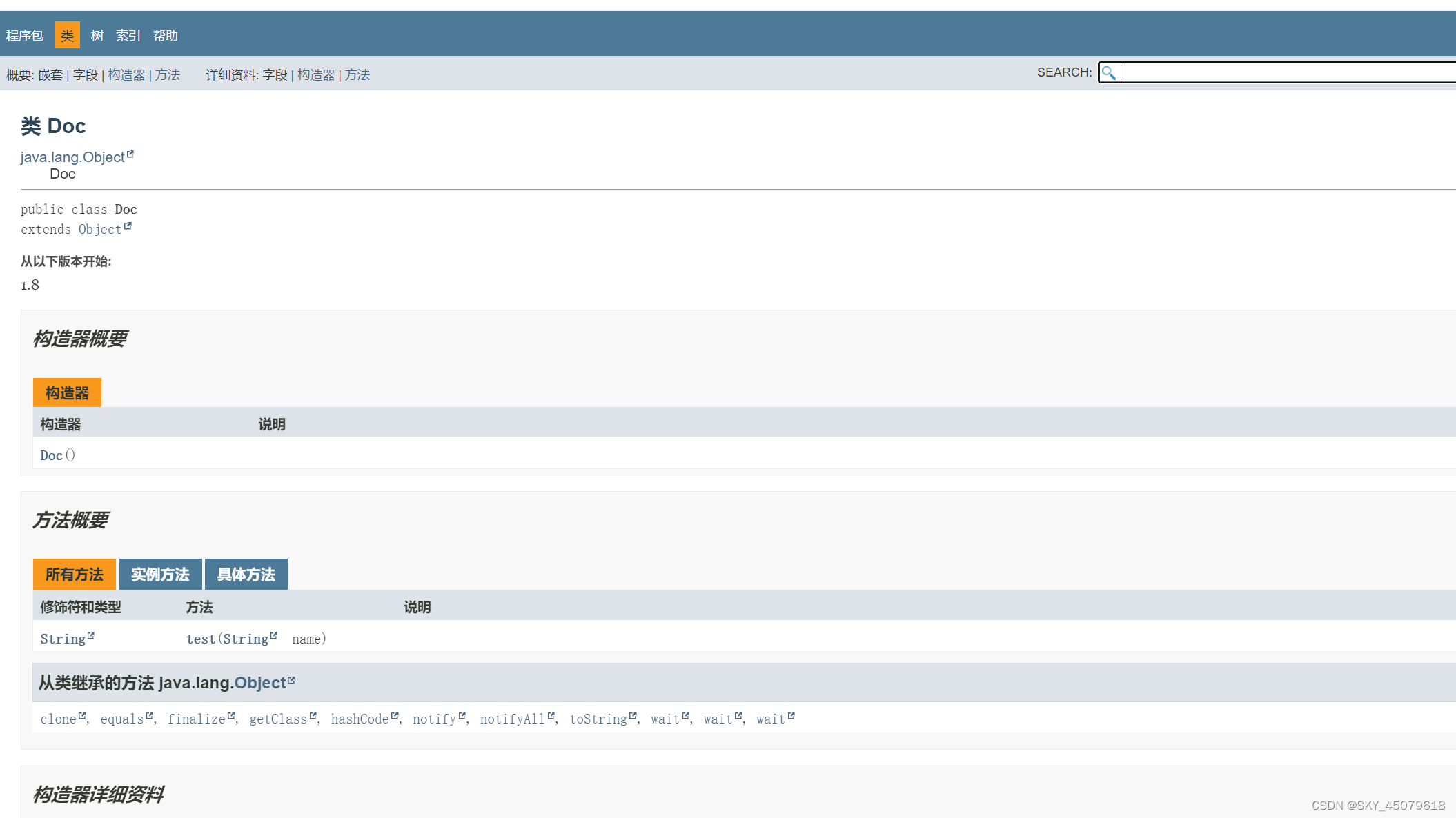Open the test method link

[x=201, y=639]
